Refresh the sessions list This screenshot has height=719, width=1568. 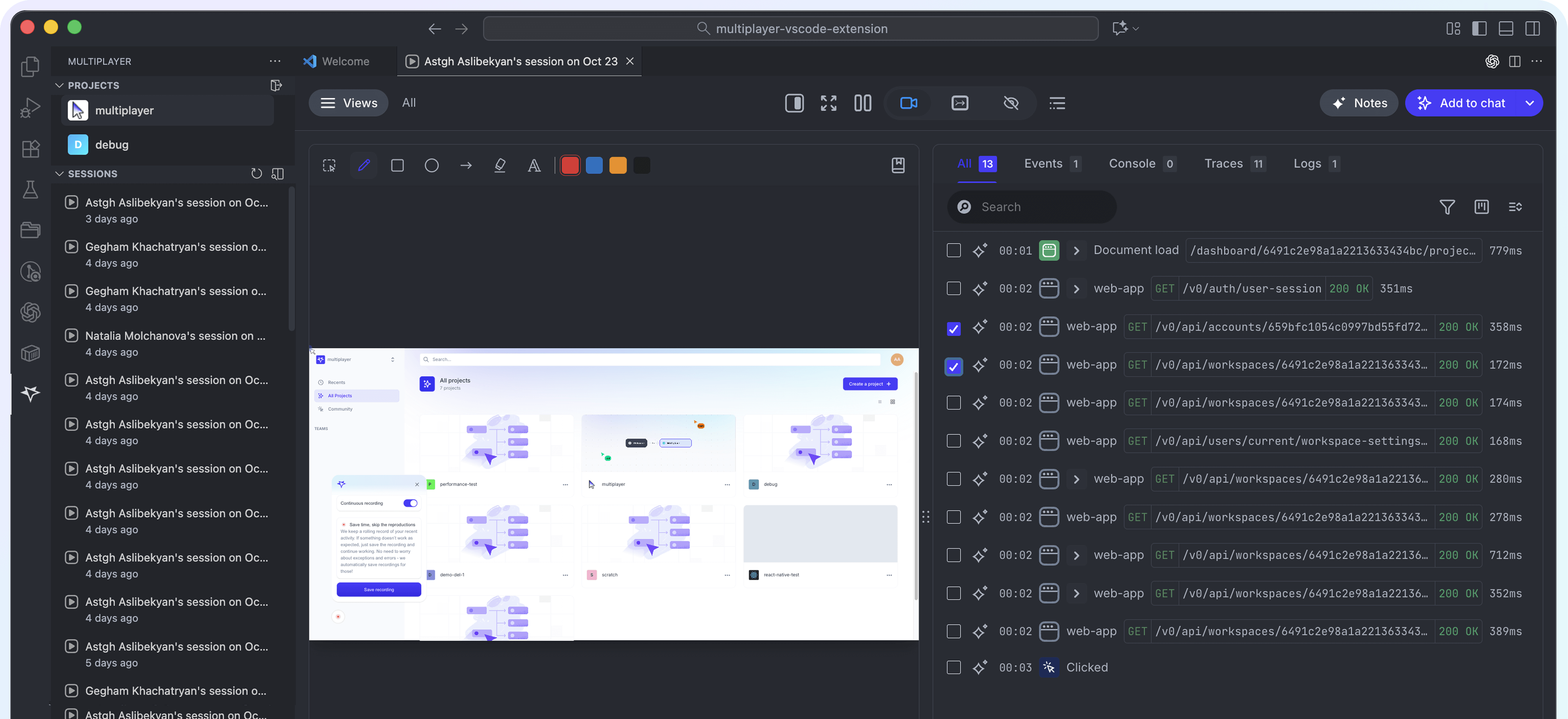256,174
